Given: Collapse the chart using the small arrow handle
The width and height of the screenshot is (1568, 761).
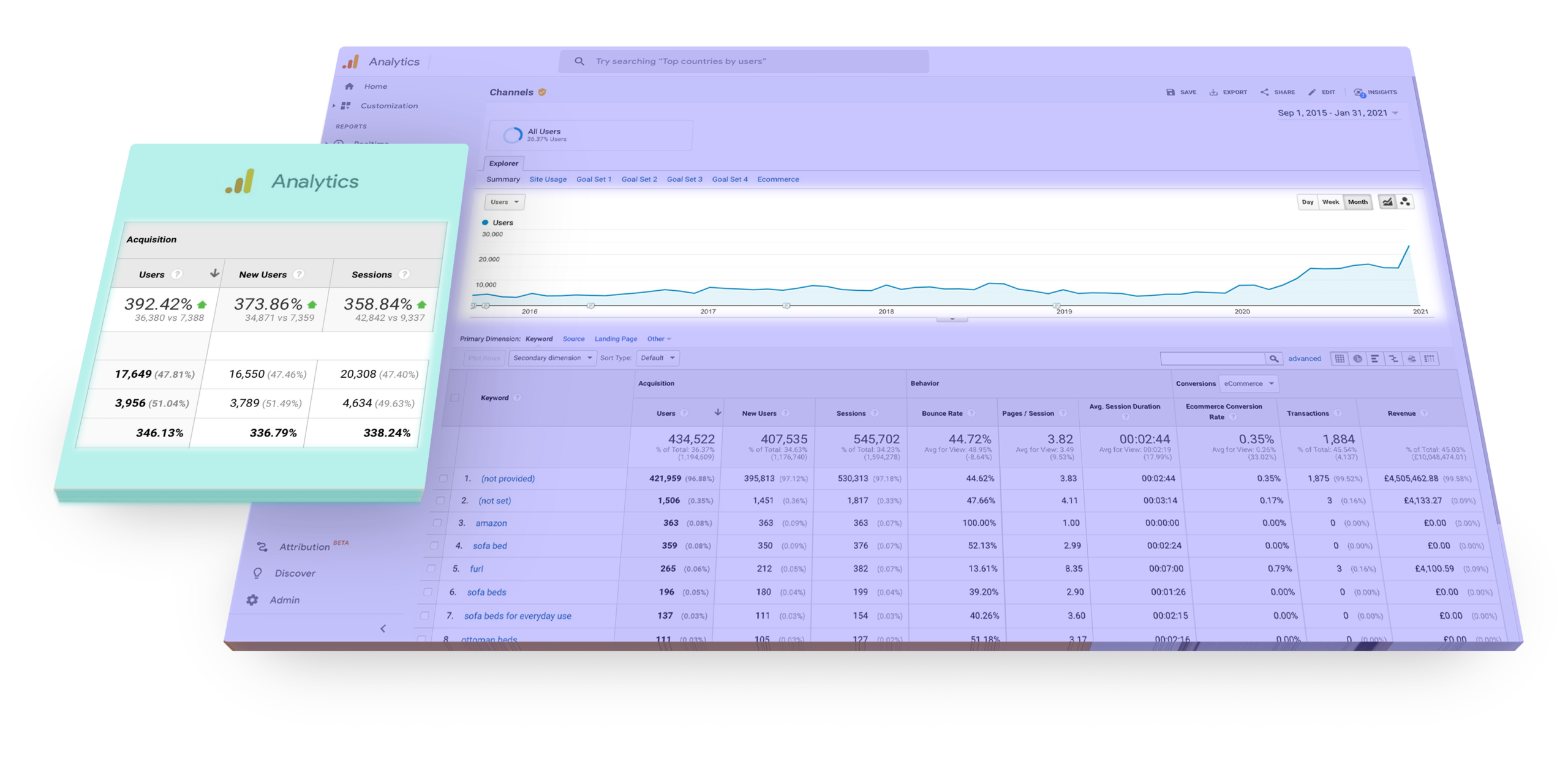Looking at the screenshot, I should tap(952, 319).
